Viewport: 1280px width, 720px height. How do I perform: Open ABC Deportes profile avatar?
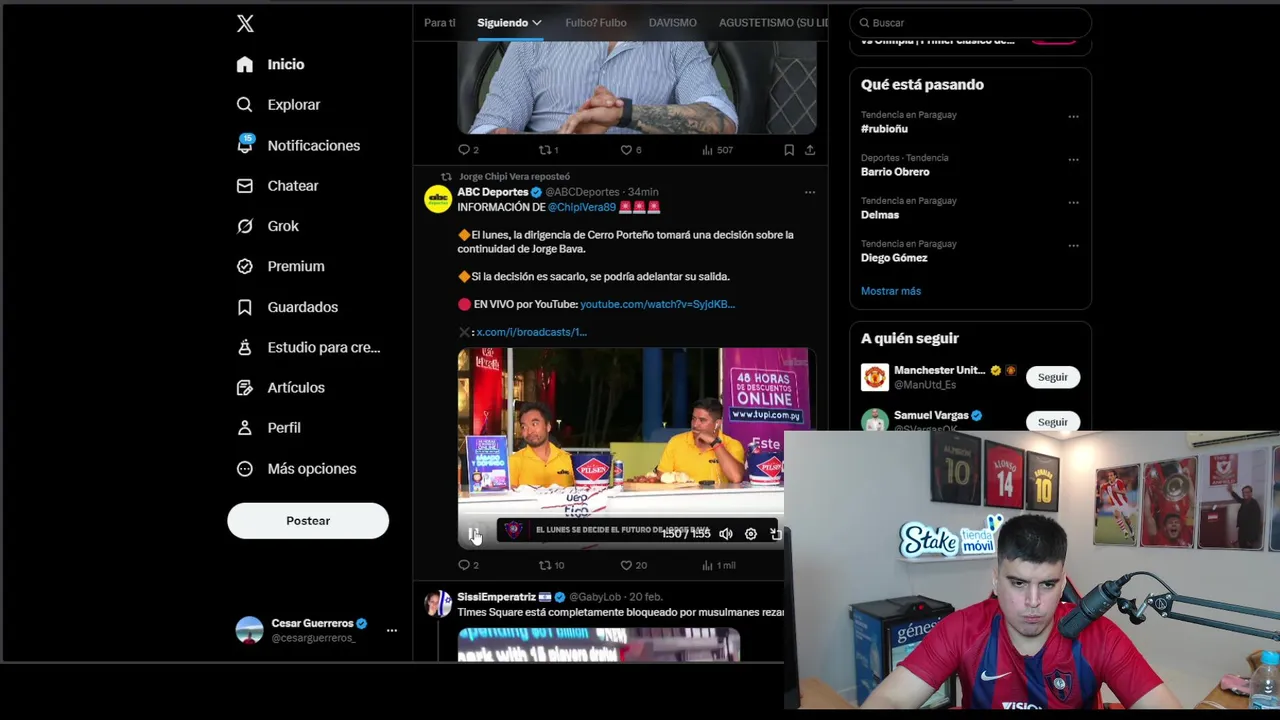pos(438,199)
